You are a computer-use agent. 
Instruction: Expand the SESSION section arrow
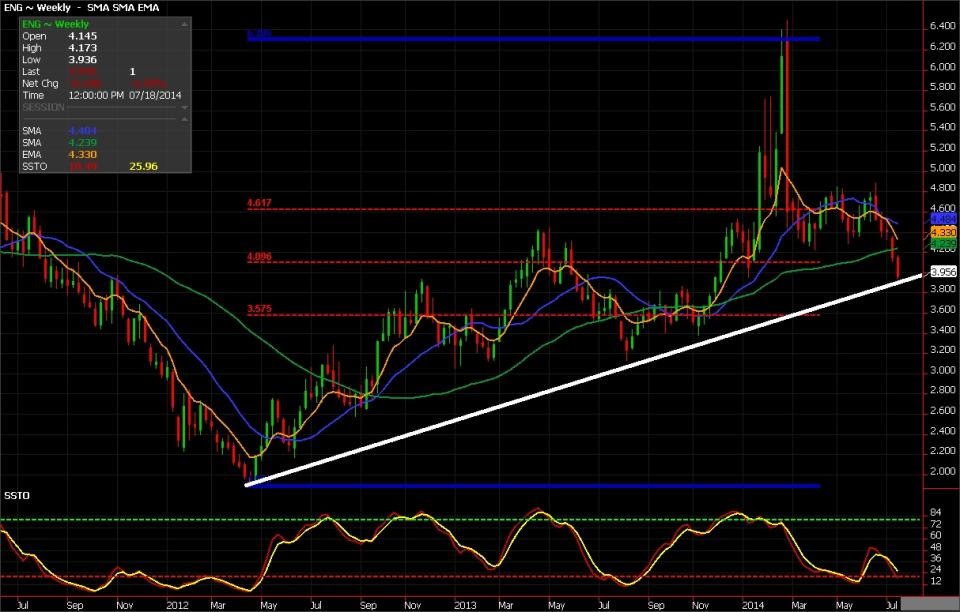[x=184, y=108]
